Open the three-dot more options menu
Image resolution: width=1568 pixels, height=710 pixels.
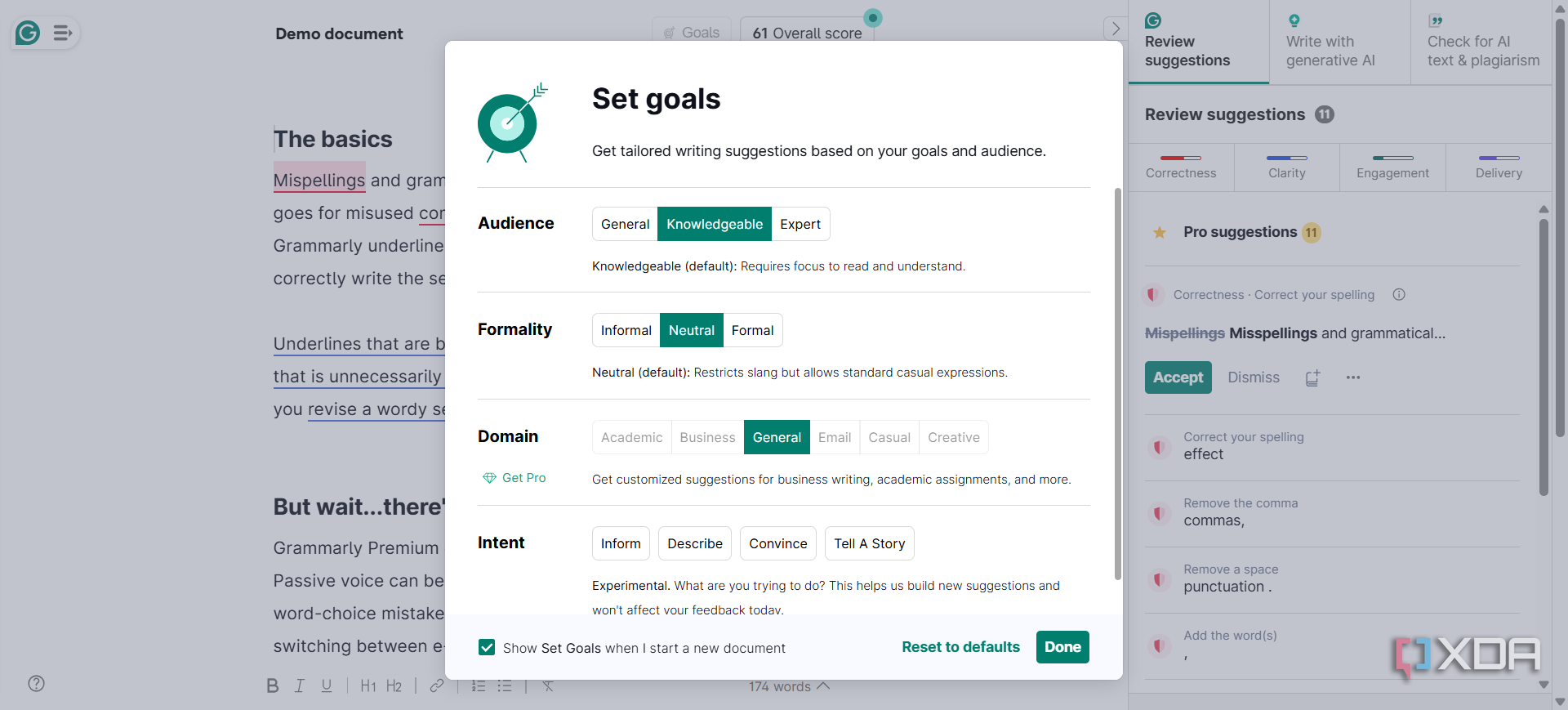coord(1353,377)
